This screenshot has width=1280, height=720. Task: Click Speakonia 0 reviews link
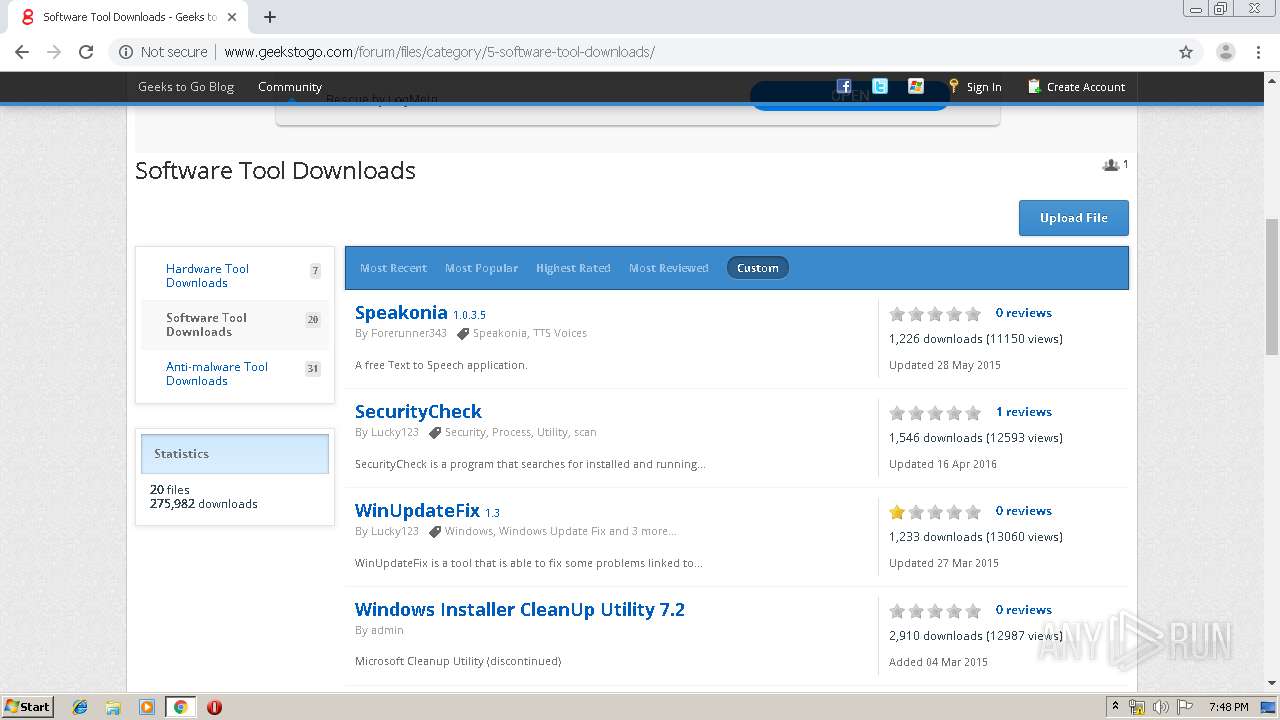[x=1023, y=313]
